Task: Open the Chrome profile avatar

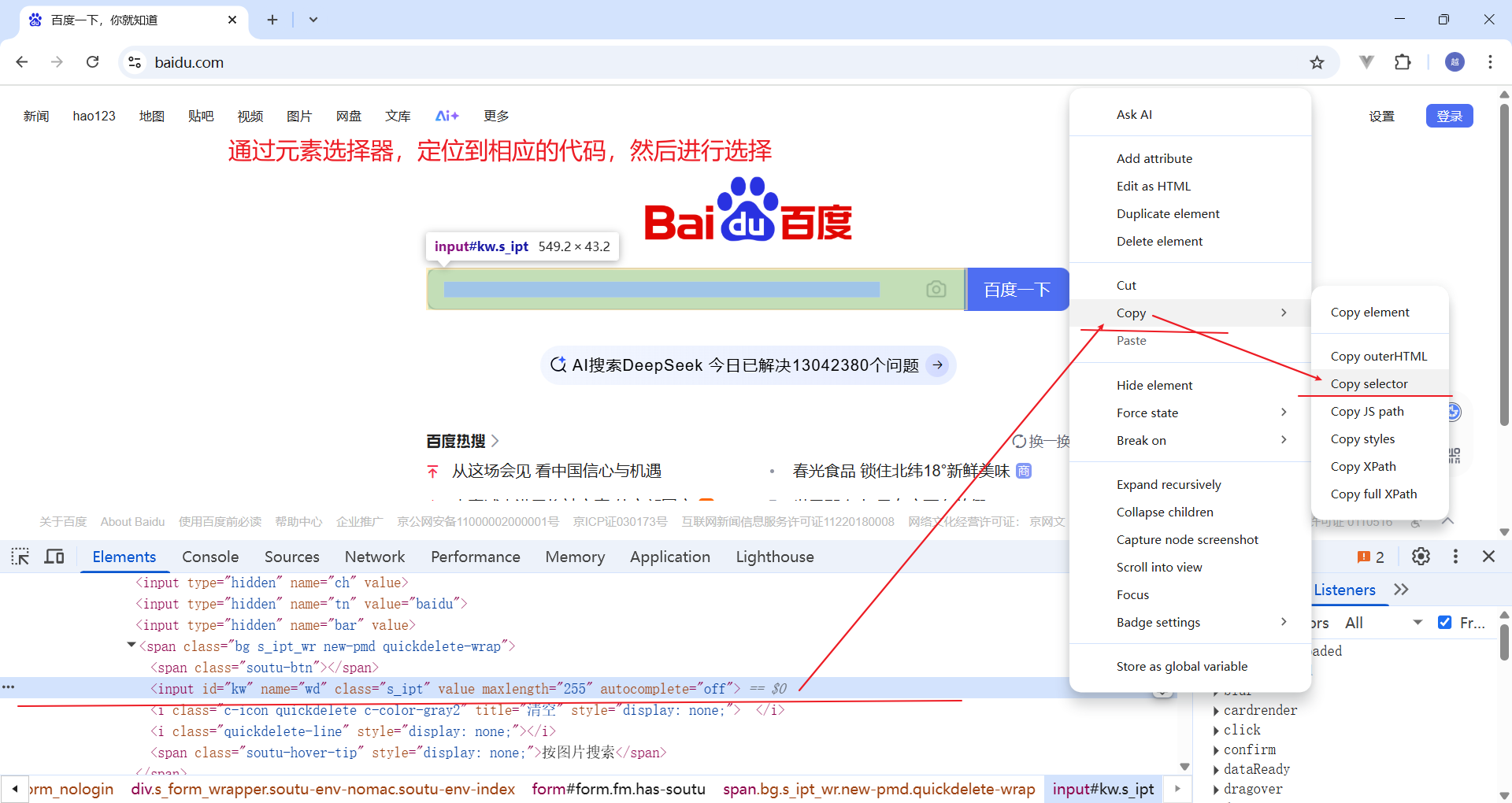Action: click(1455, 62)
